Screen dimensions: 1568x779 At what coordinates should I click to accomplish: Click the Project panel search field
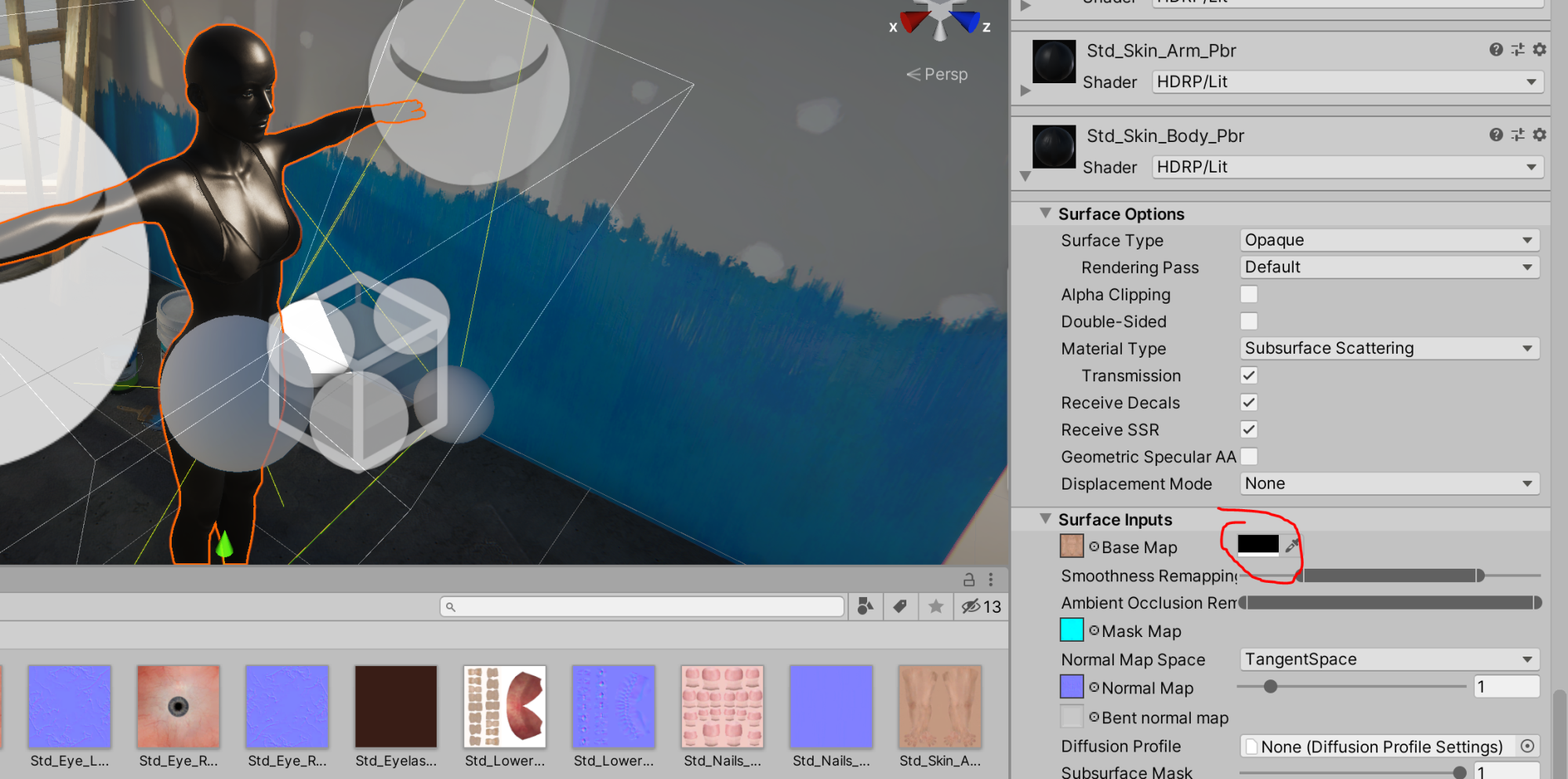(642, 606)
